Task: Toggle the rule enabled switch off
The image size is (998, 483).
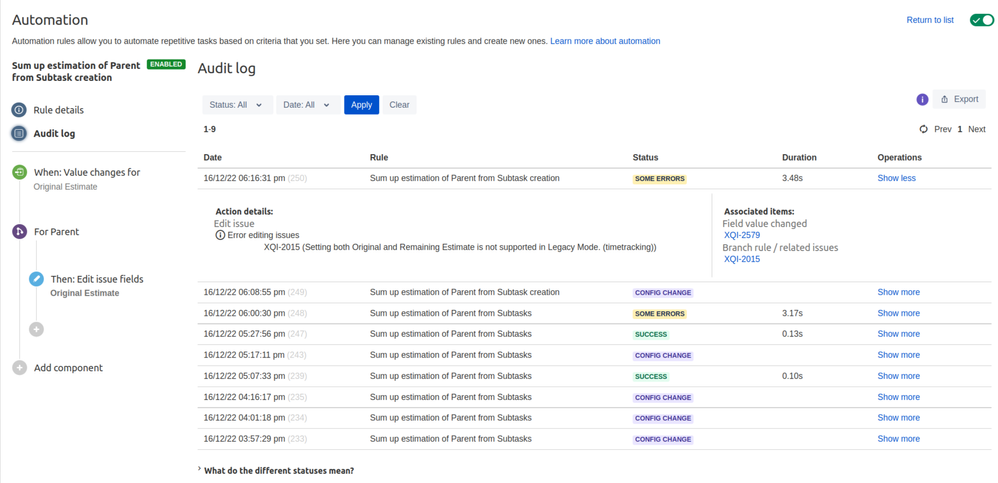Action: (981, 20)
